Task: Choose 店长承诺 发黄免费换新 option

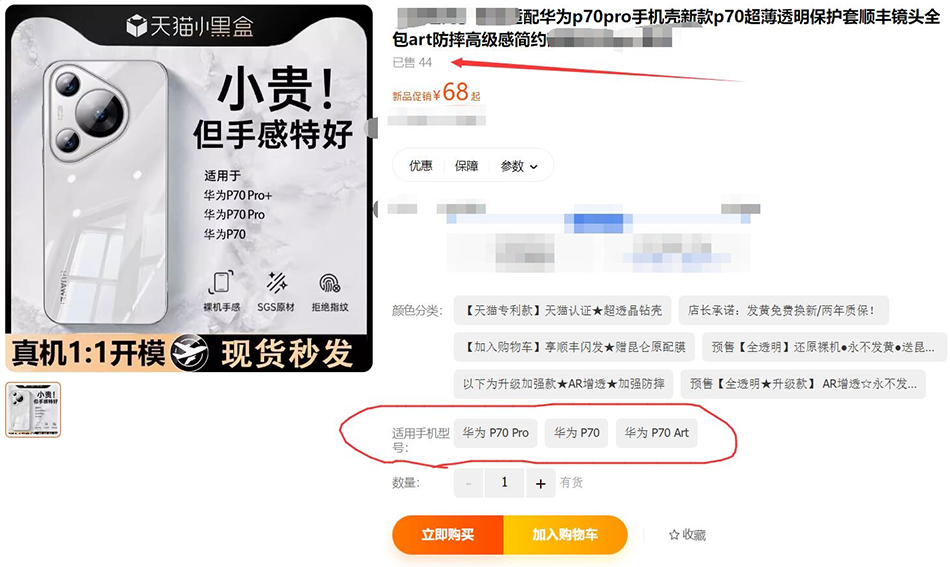Action: (783, 311)
